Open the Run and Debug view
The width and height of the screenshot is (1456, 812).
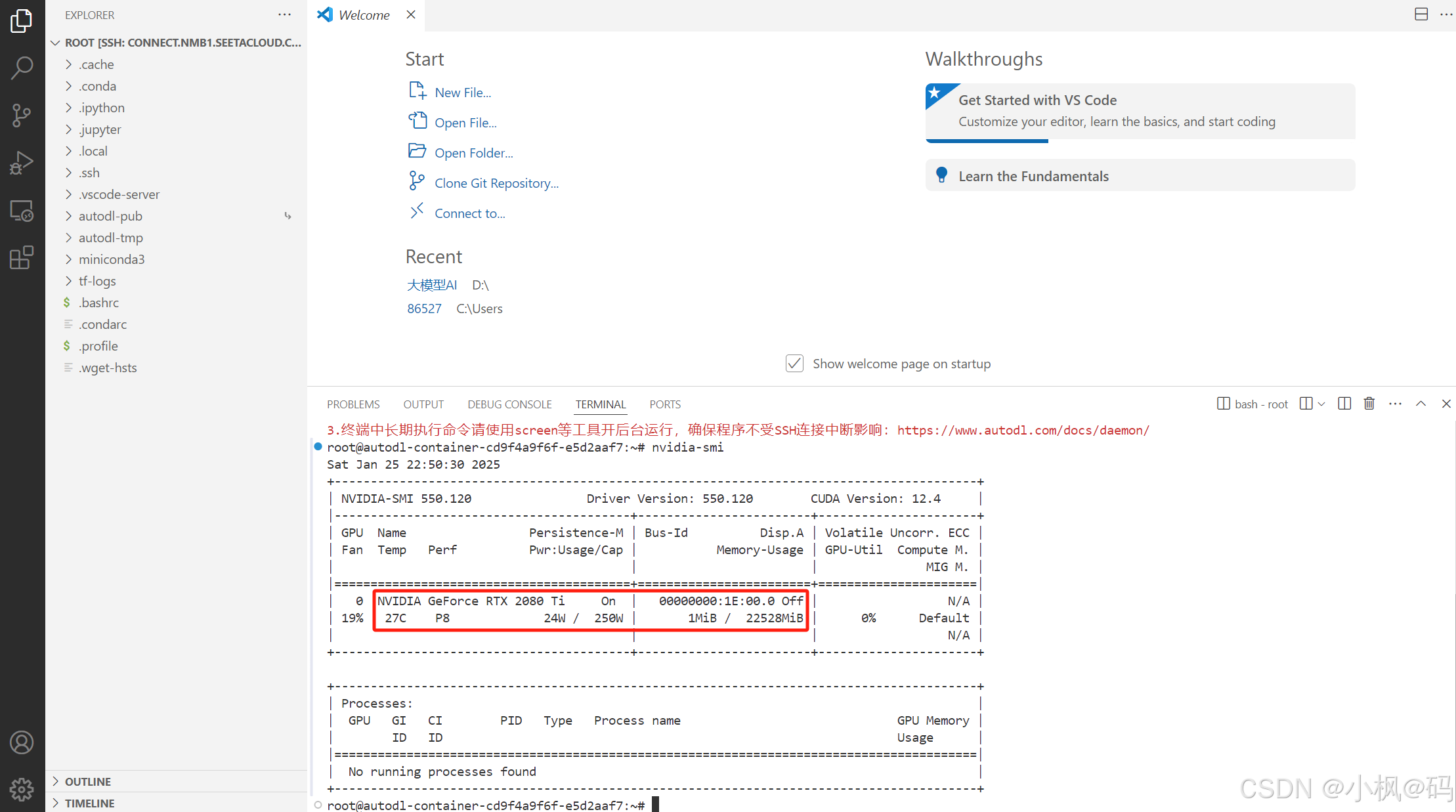click(x=22, y=163)
